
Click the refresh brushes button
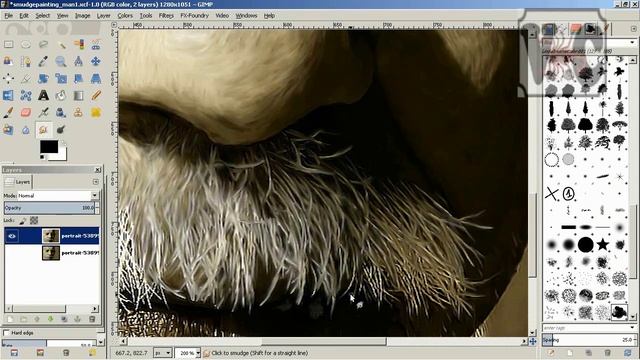tap(627, 352)
